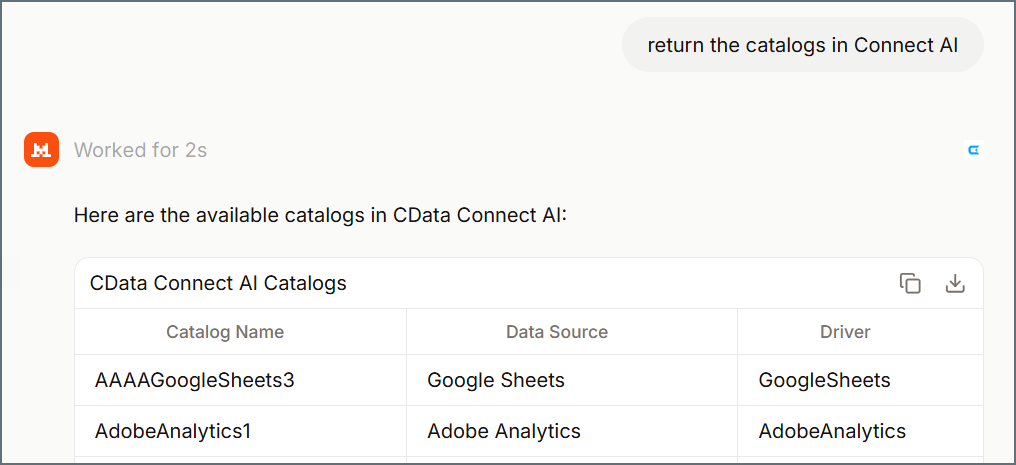
Task: Select the AAAAGoogleSheets3 catalog cell
Action: click(x=195, y=380)
